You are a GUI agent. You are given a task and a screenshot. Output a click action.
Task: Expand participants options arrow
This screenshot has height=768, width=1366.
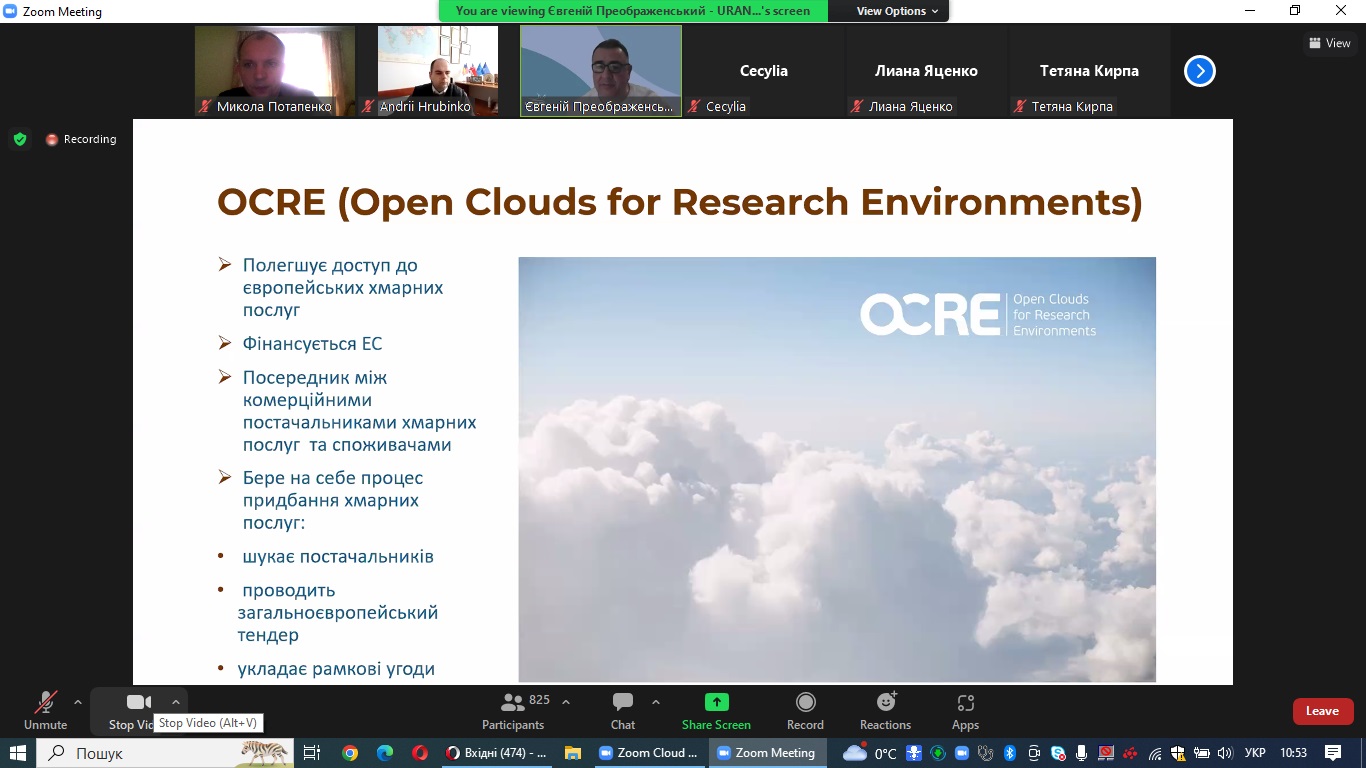click(x=566, y=702)
